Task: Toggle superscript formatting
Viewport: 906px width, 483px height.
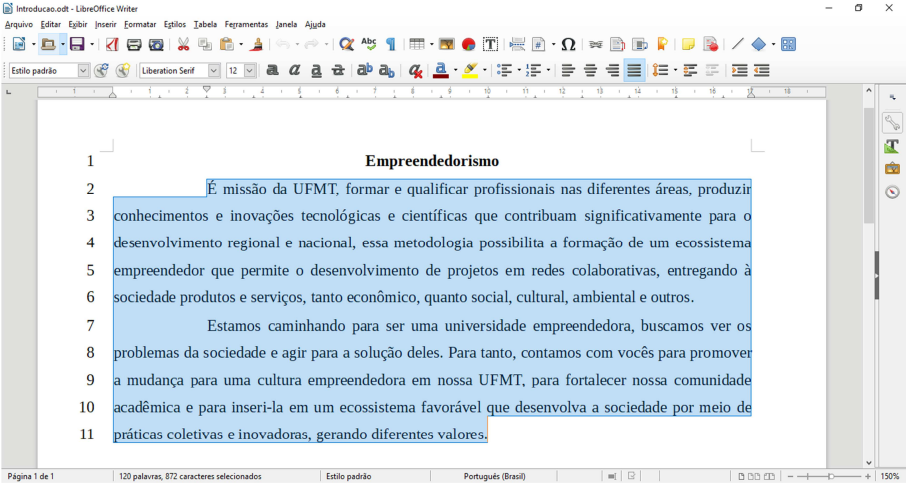Action: point(365,70)
